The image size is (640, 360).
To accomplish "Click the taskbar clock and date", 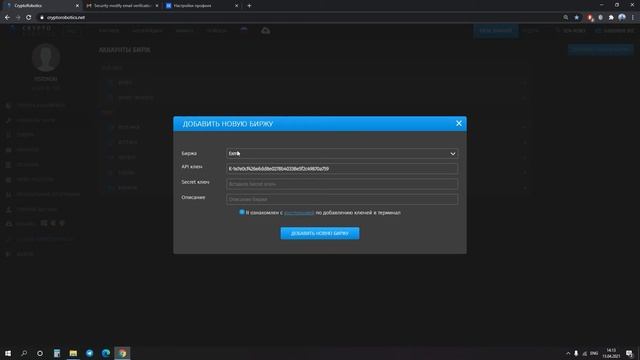I will 611,353.
